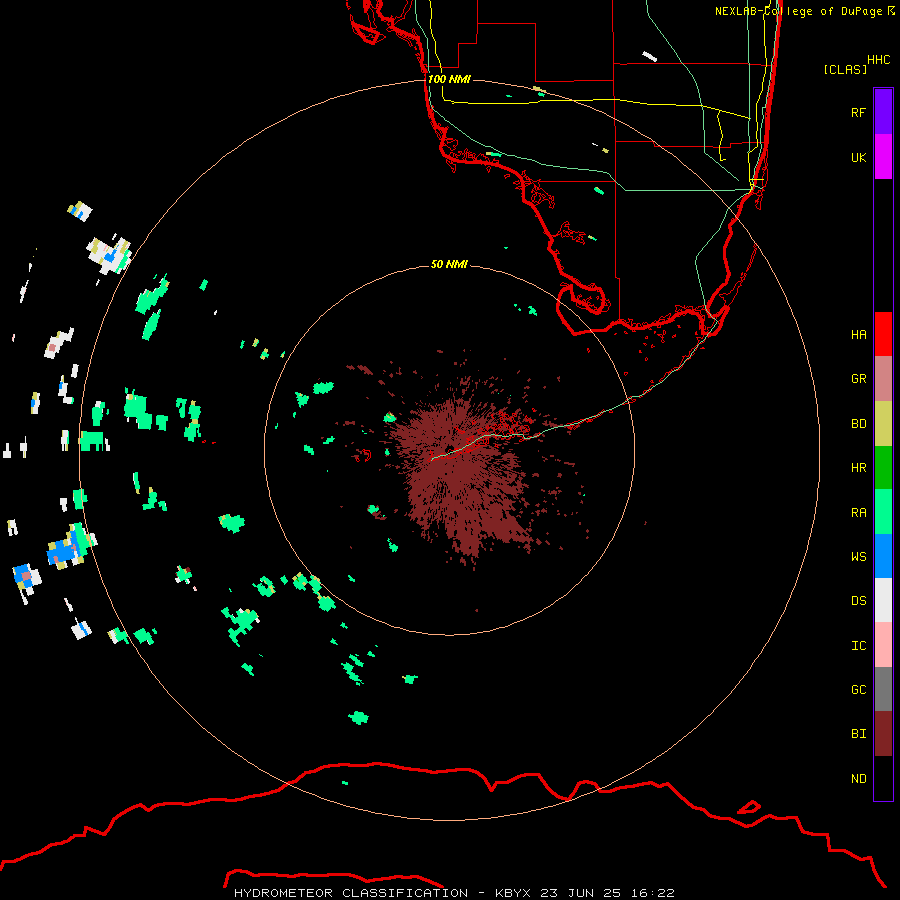Image resolution: width=900 pixels, height=900 pixels.
Task: Click the GC legend label
Action: click(858, 690)
